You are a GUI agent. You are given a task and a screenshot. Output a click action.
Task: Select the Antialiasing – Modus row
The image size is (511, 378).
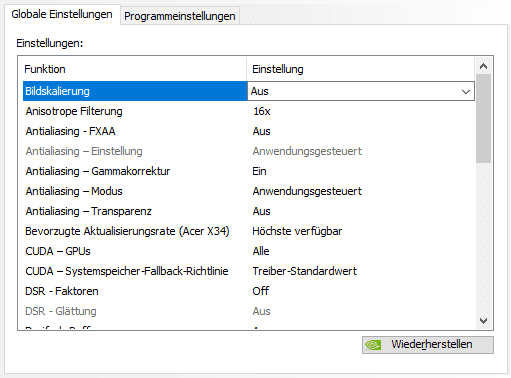[x=249, y=191]
